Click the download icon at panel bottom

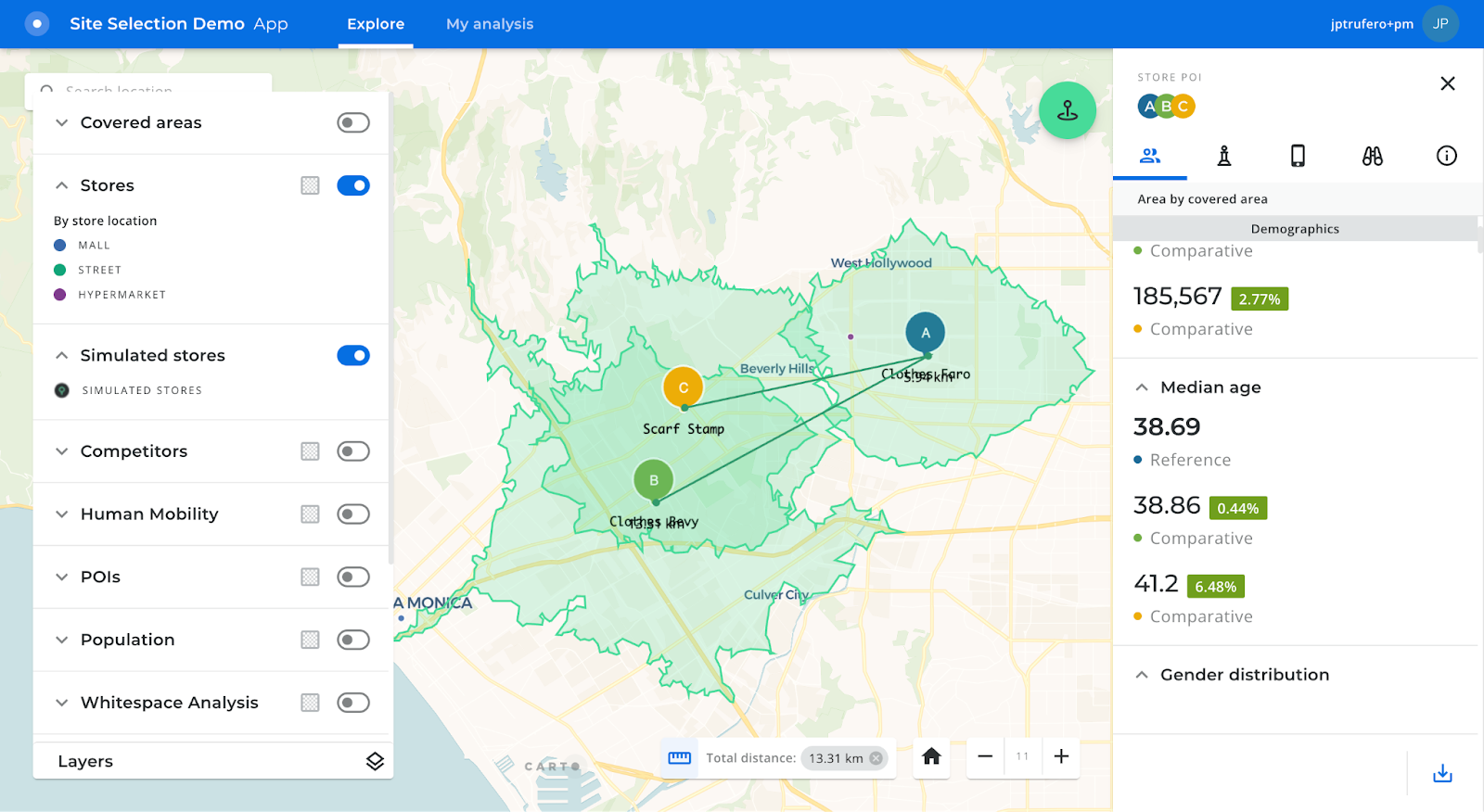click(x=1442, y=773)
